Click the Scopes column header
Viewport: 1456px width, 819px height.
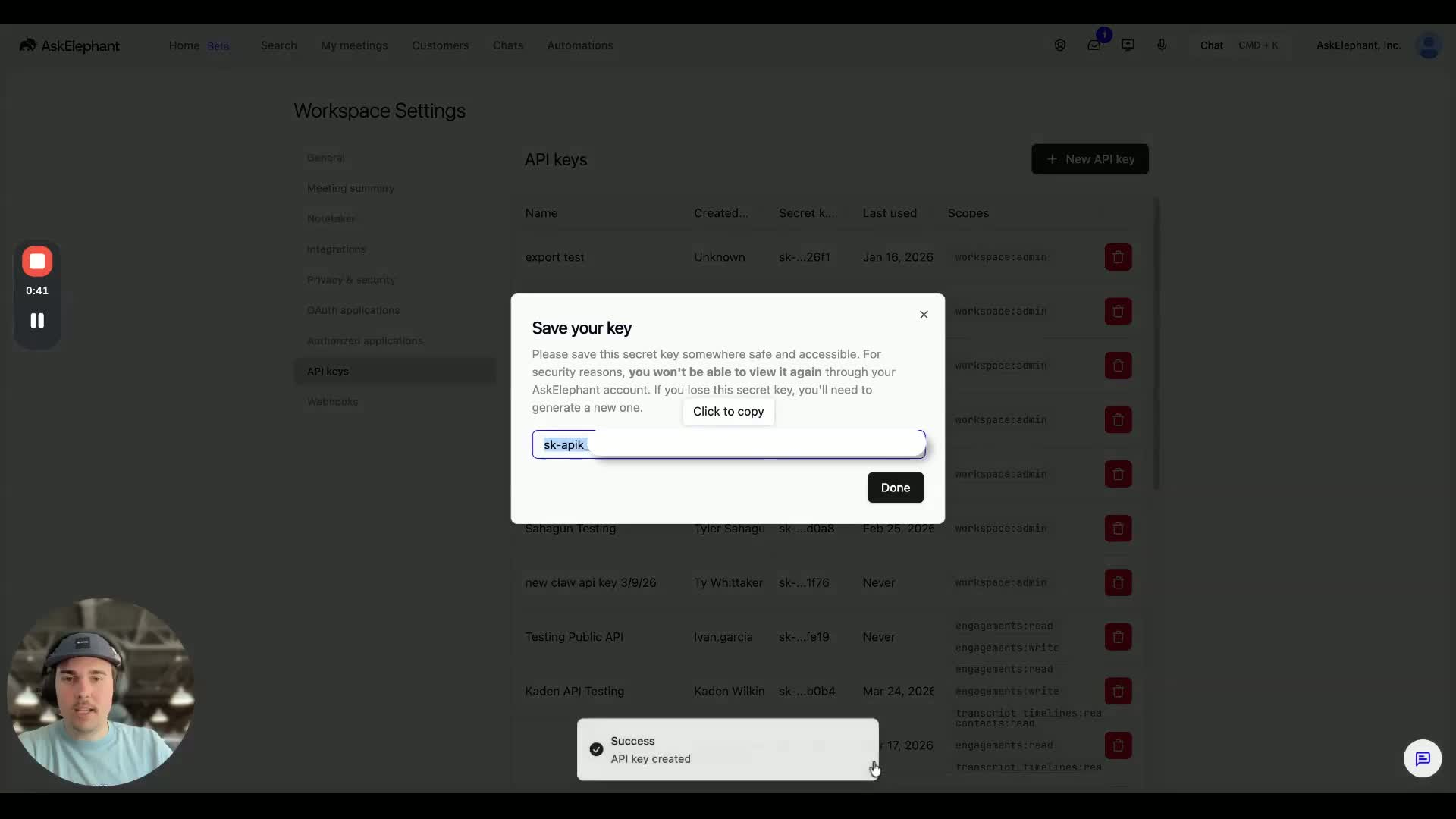[968, 213]
